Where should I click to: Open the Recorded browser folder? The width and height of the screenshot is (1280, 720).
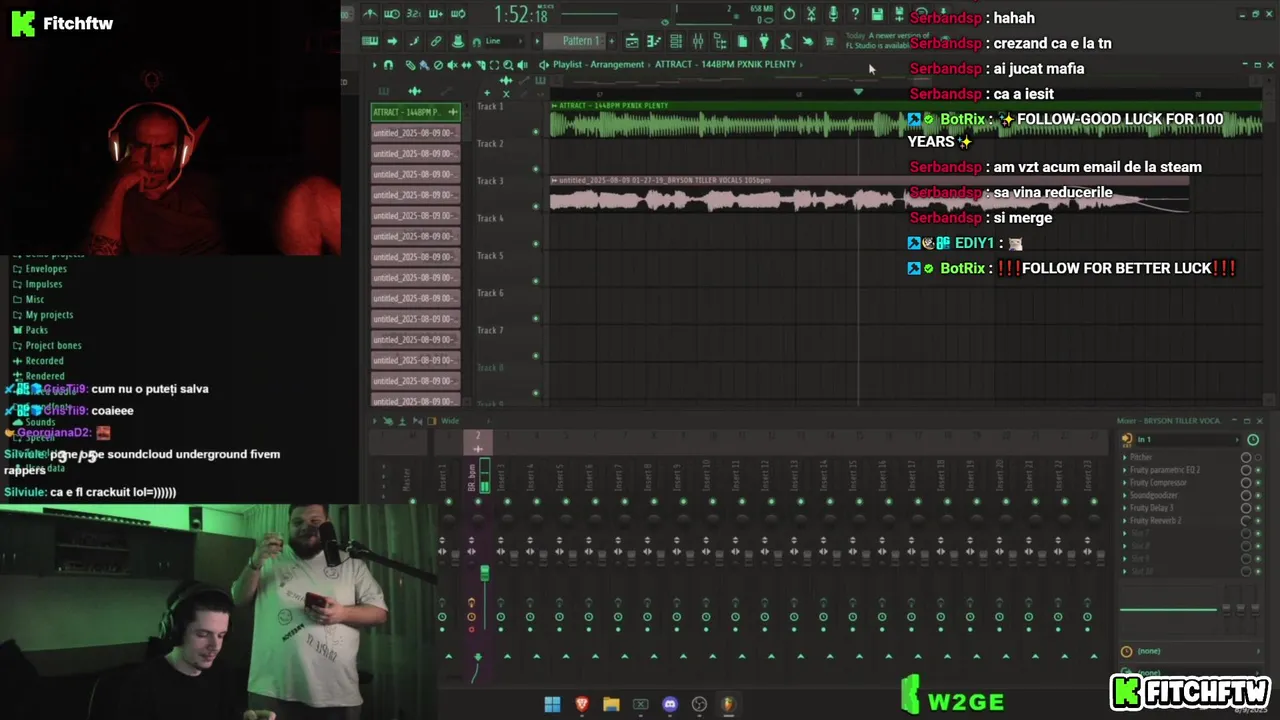[44, 361]
